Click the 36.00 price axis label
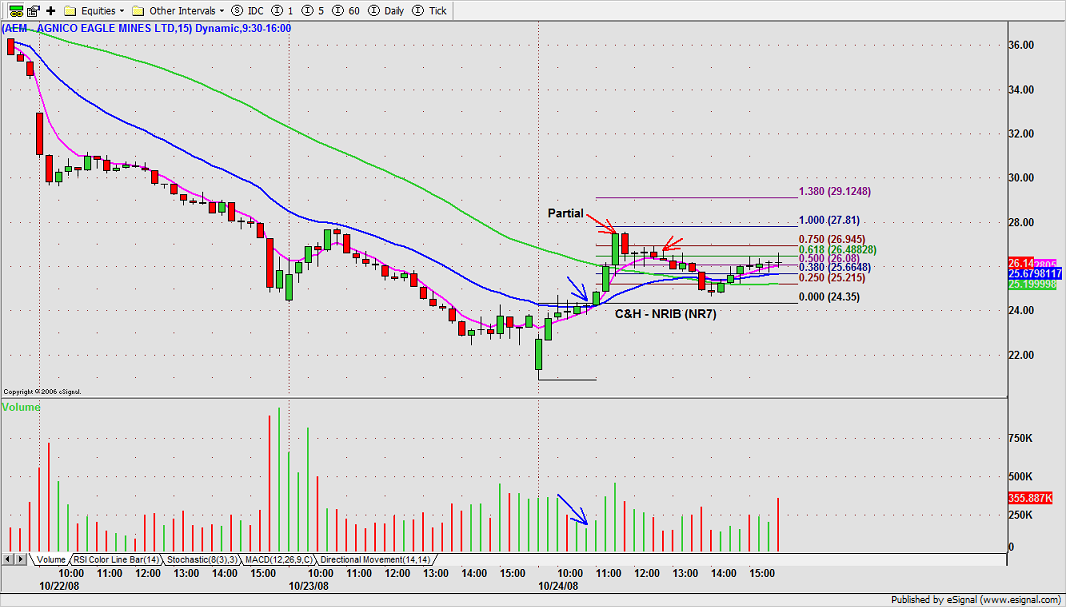The width and height of the screenshot is (1066, 607). [x=1020, y=45]
